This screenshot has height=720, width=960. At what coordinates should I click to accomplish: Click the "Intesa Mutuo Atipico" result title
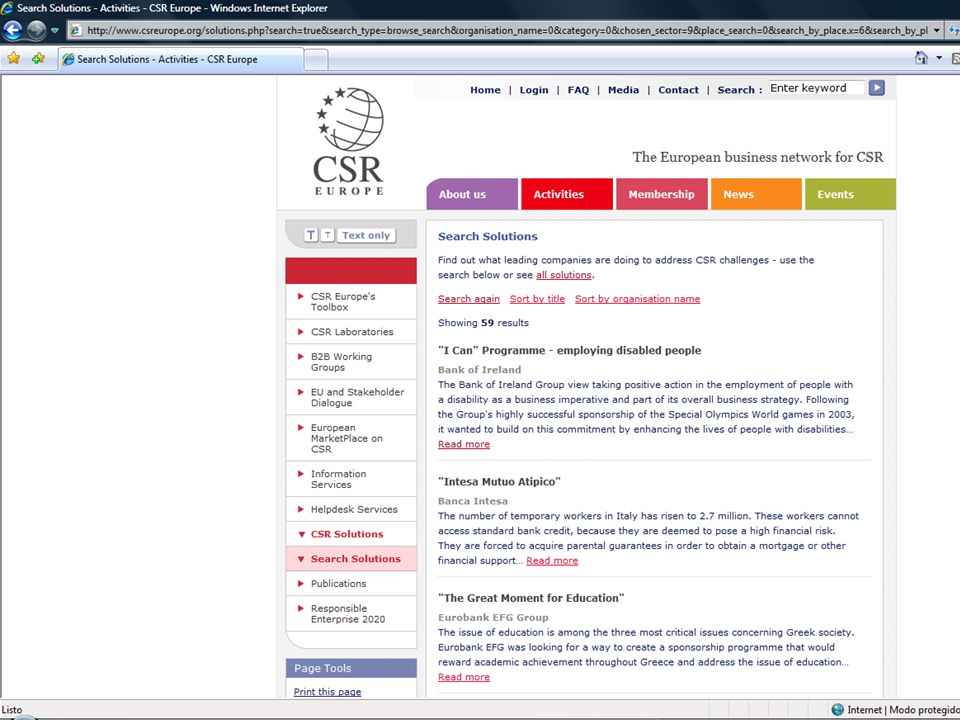499,482
